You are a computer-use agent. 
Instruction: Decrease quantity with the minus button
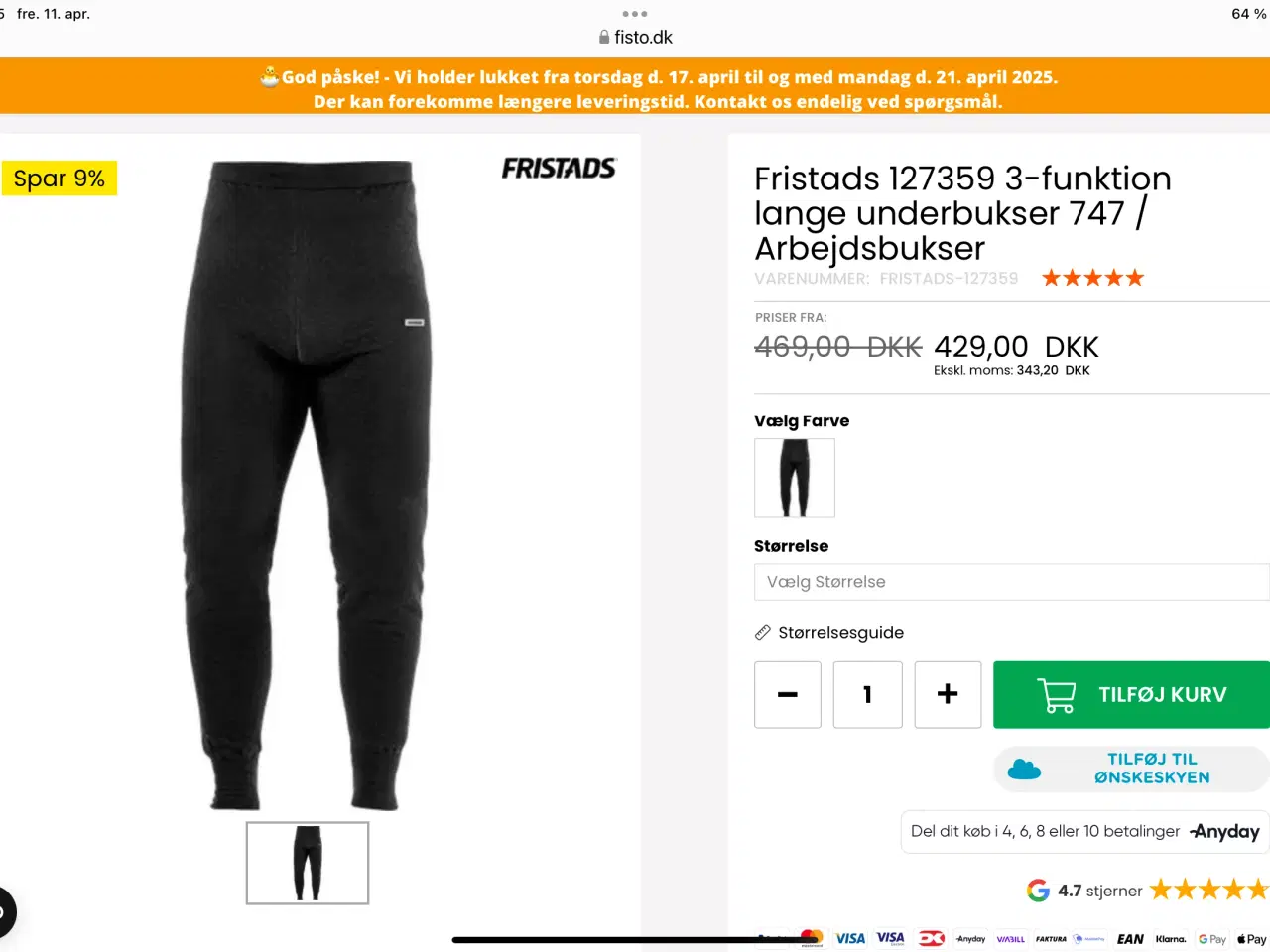click(x=788, y=695)
